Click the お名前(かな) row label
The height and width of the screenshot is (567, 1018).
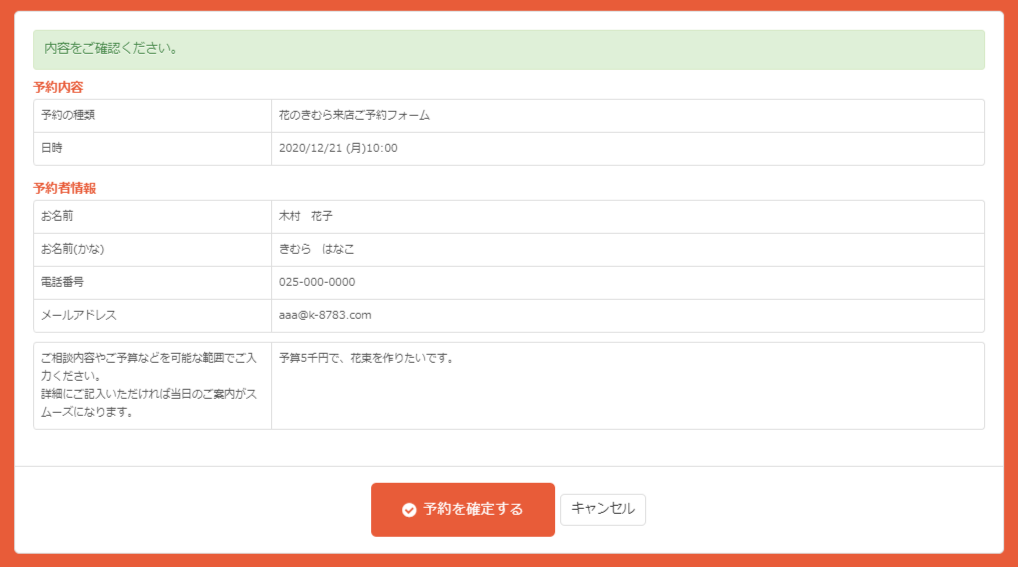coord(73,249)
